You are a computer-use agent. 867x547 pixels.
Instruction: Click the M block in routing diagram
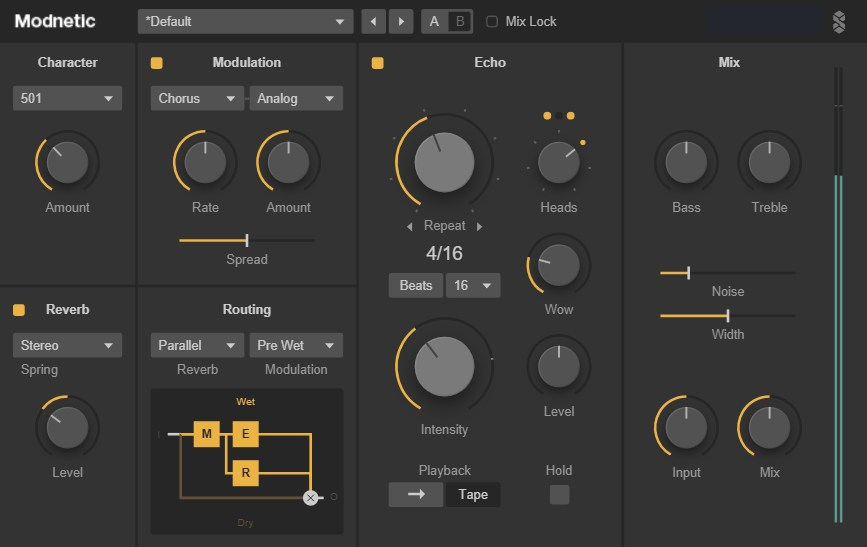pos(207,434)
